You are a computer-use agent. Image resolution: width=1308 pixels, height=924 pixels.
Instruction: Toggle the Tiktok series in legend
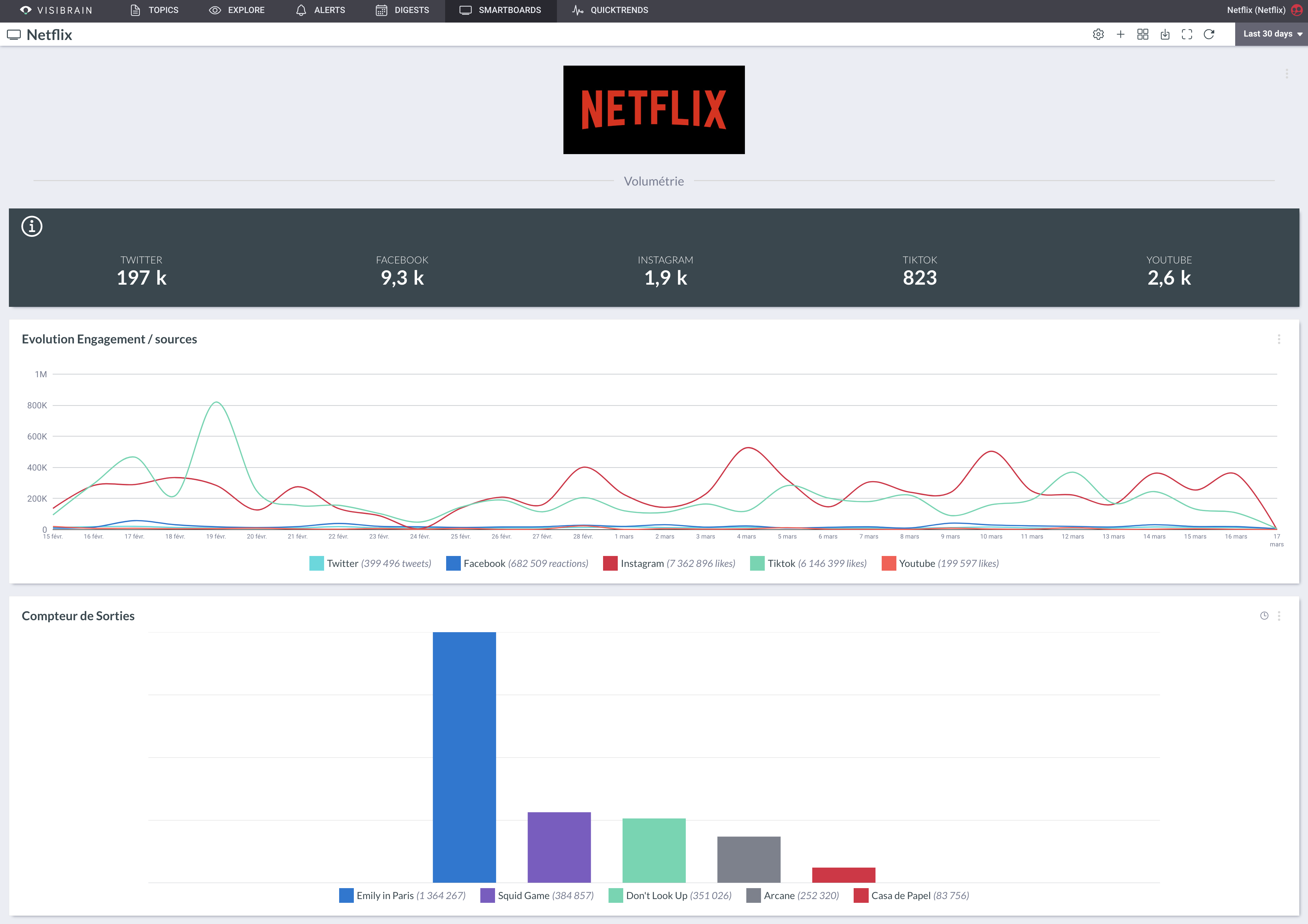click(x=809, y=563)
